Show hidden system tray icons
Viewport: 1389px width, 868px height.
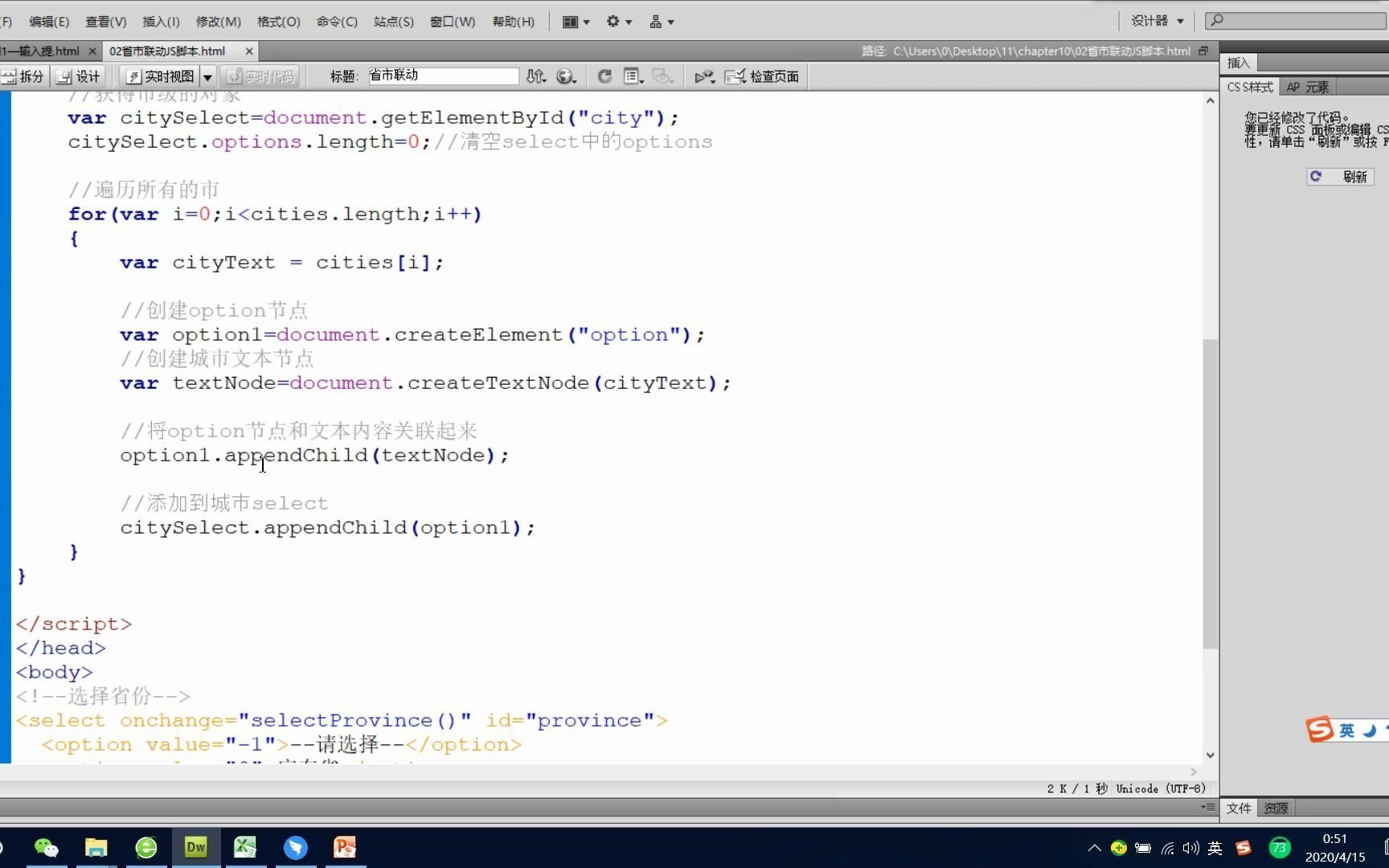1094,848
